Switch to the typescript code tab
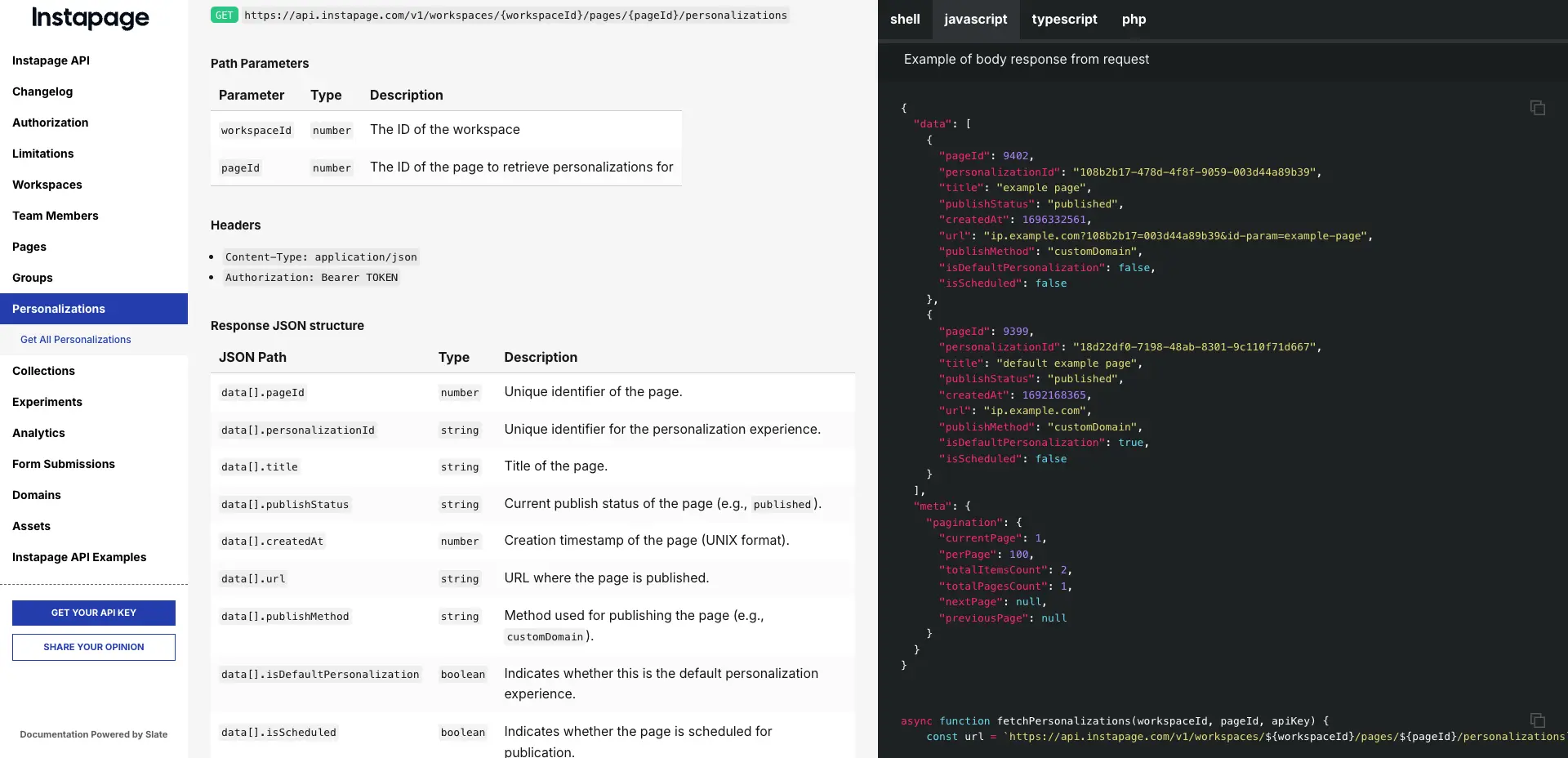Viewport: 1568px width, 758px height. pos(1065,19)
